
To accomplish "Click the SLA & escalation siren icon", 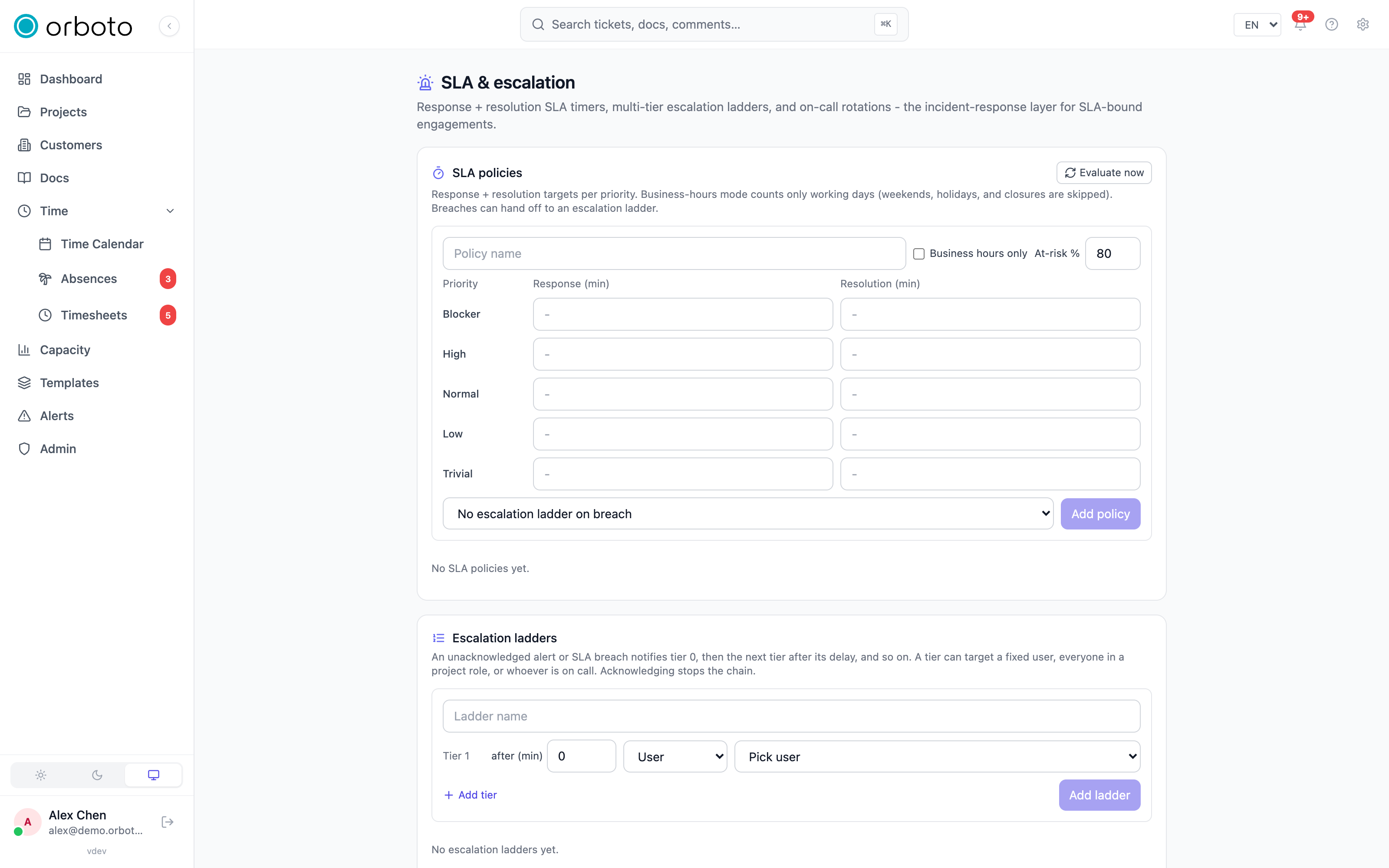I will (x=425, y=83).
